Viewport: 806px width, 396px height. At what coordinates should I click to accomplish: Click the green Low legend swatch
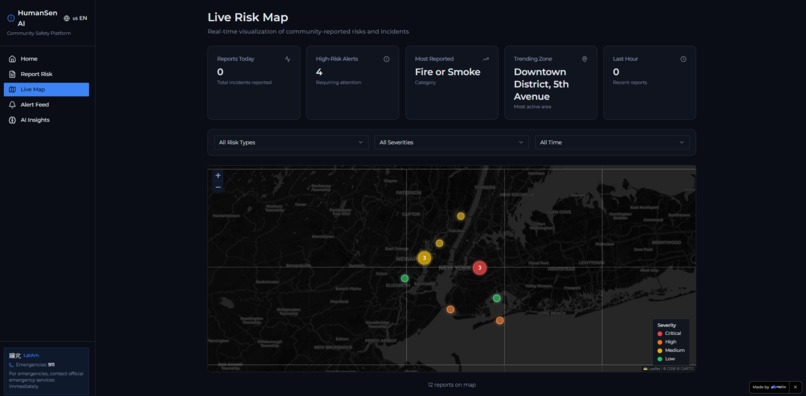[x=660, y=359]
